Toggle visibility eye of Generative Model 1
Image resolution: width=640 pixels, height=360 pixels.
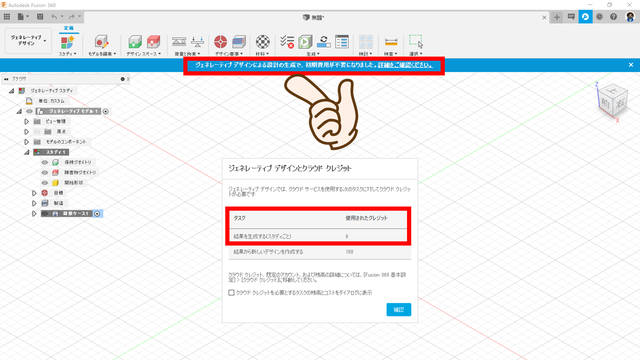pyautogui.click(x=29, y=111)
